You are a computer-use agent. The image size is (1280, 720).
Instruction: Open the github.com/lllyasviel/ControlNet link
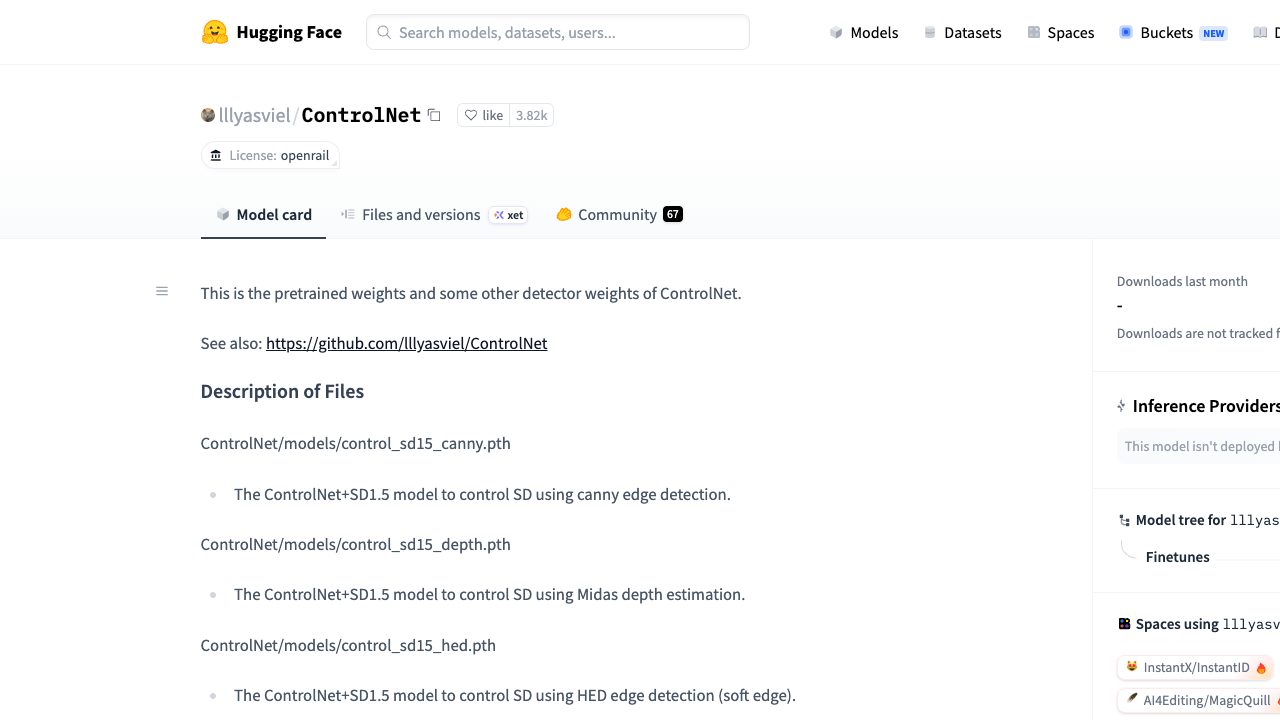(x=406, y=343)
